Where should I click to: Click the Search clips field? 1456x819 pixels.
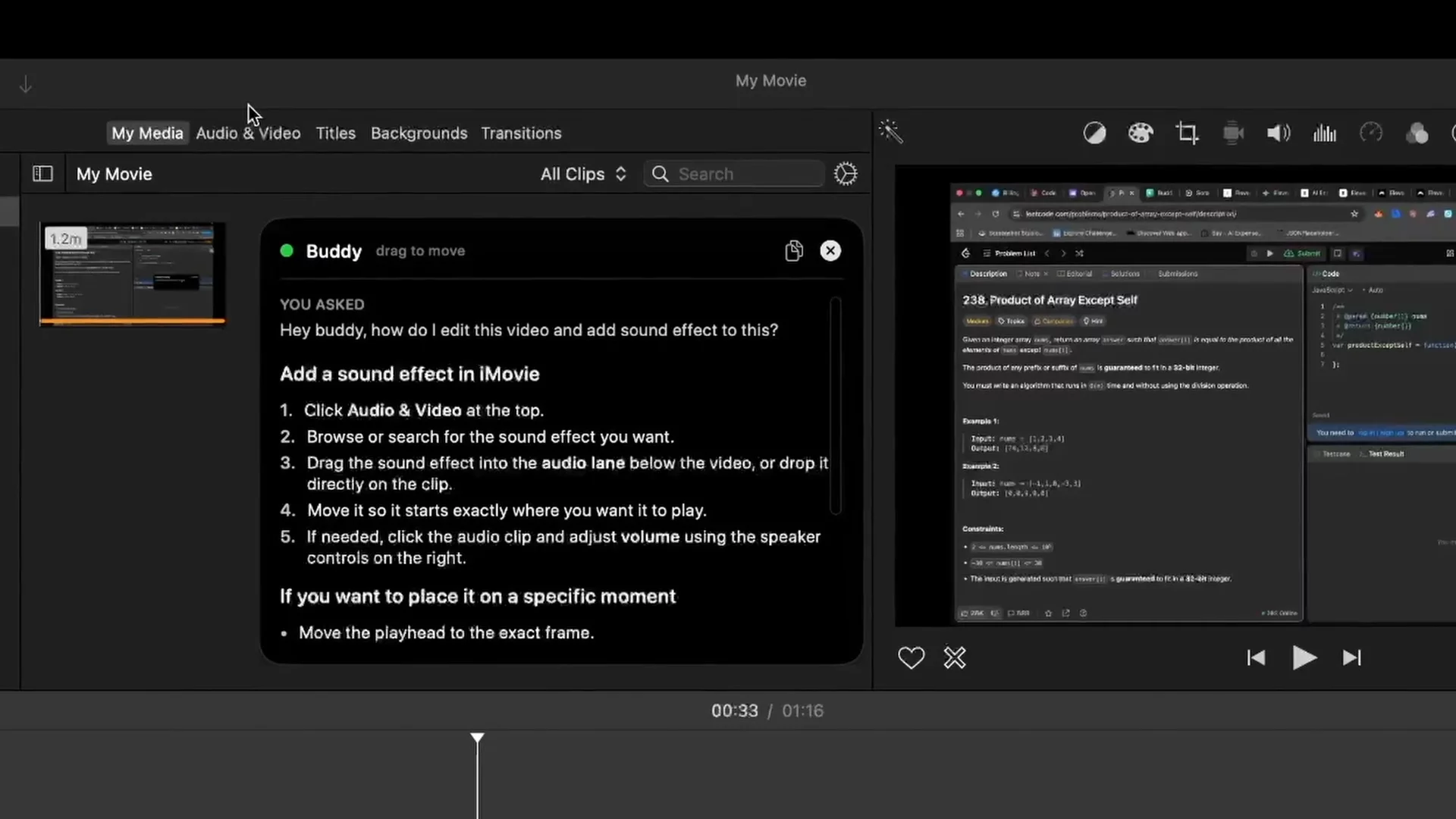tap(734, 174)
